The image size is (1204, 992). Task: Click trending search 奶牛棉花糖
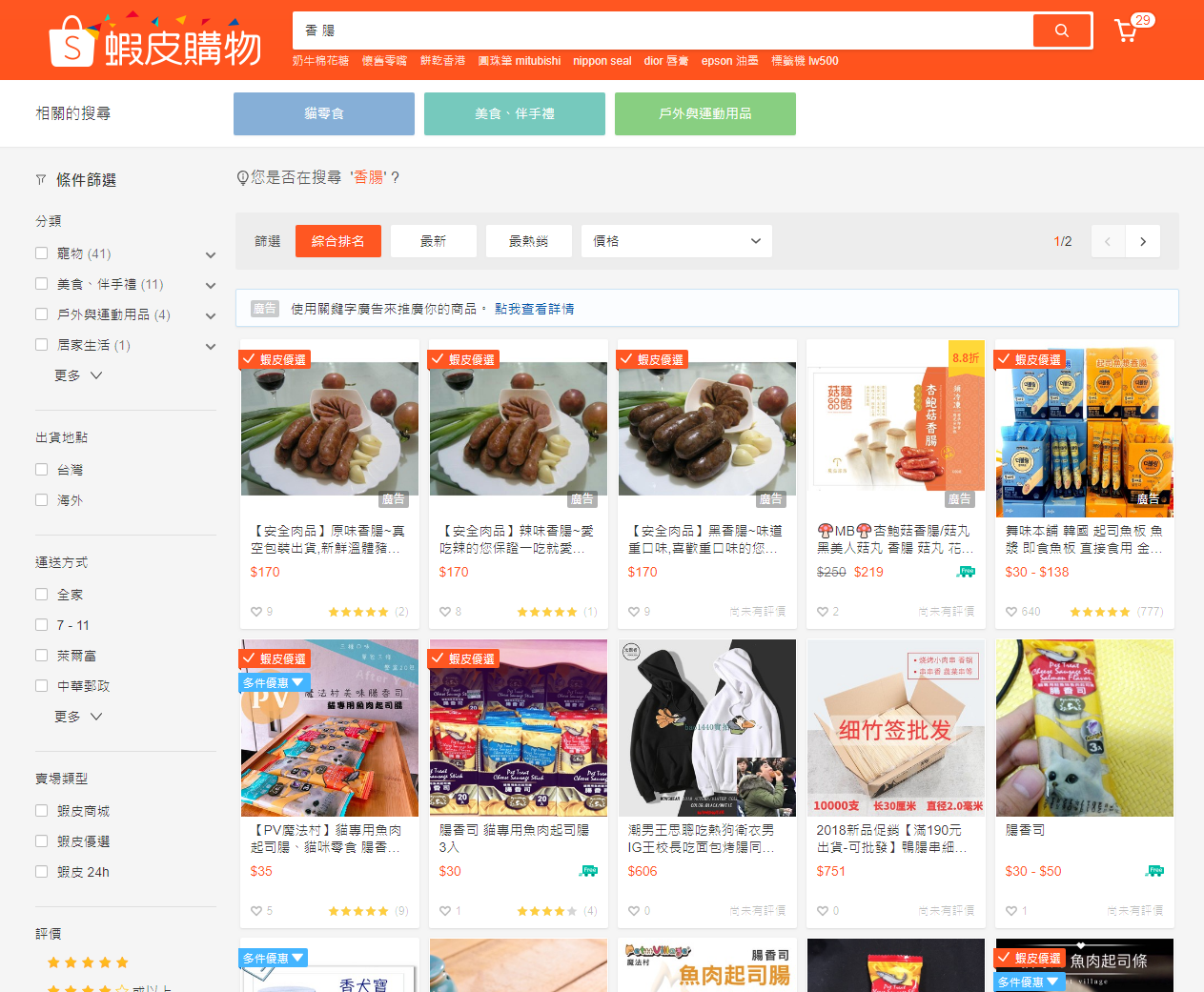321,61
